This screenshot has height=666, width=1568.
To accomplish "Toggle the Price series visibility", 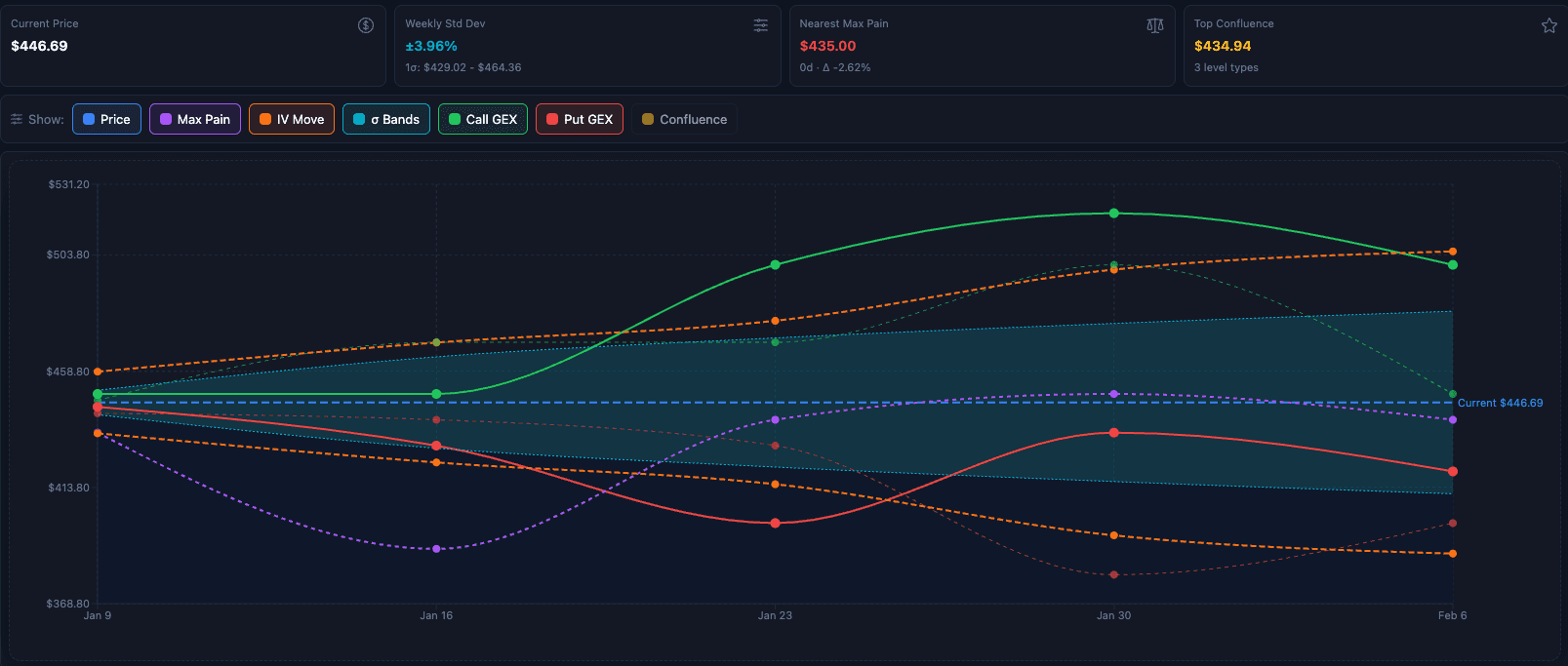I will coord(107,119).
